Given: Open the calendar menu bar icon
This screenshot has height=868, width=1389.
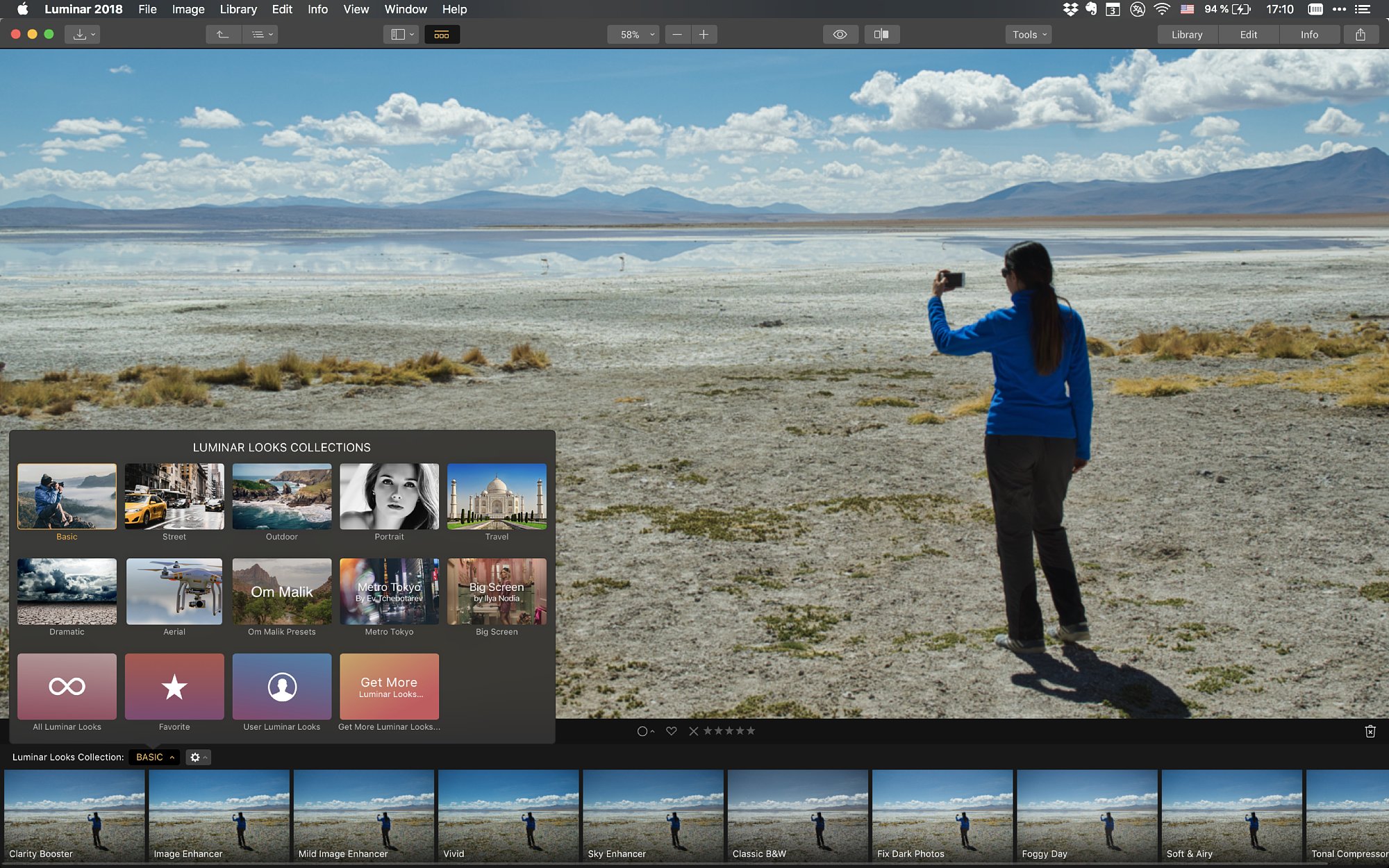Looking at the screenshot, I should tap(1113, 9).
